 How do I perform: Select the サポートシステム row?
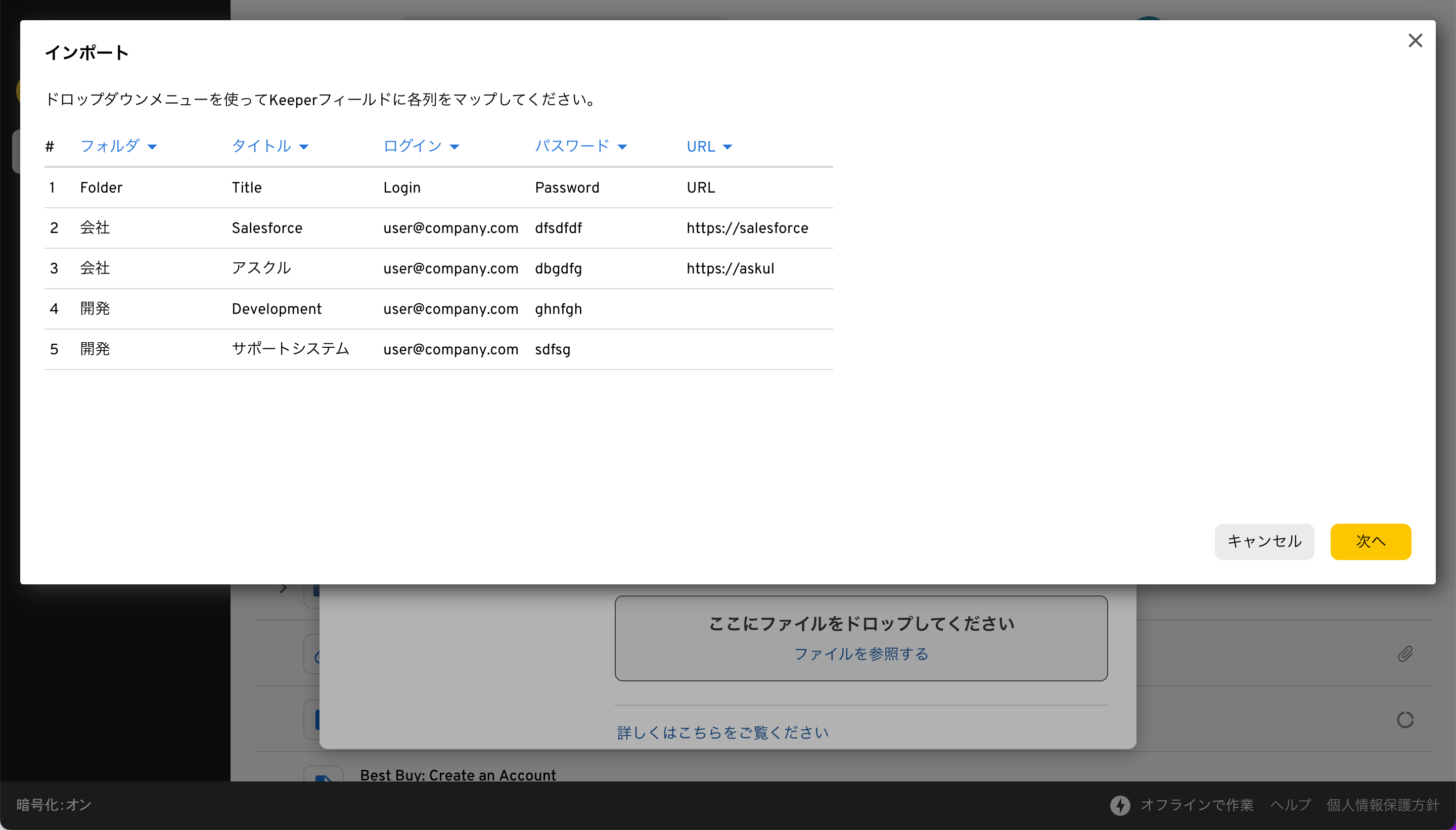pyautogui.click(x=290, y=349)
